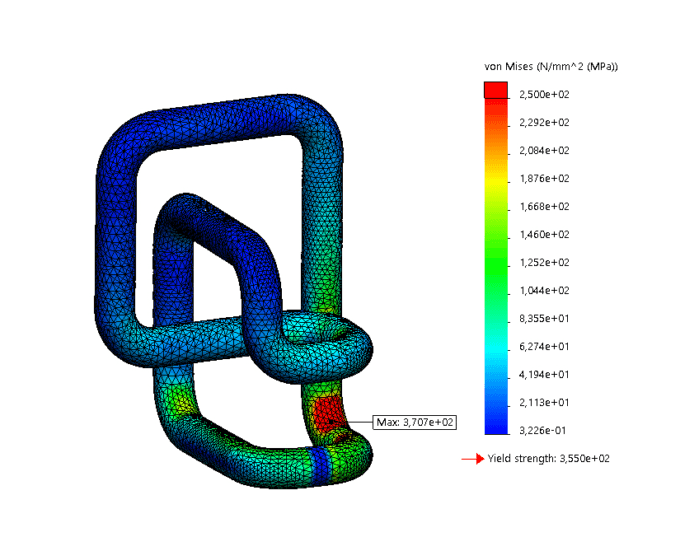Select legend value 1,460e+02
680x537 pixels.
pyautogui.click(x=544, y=235)
